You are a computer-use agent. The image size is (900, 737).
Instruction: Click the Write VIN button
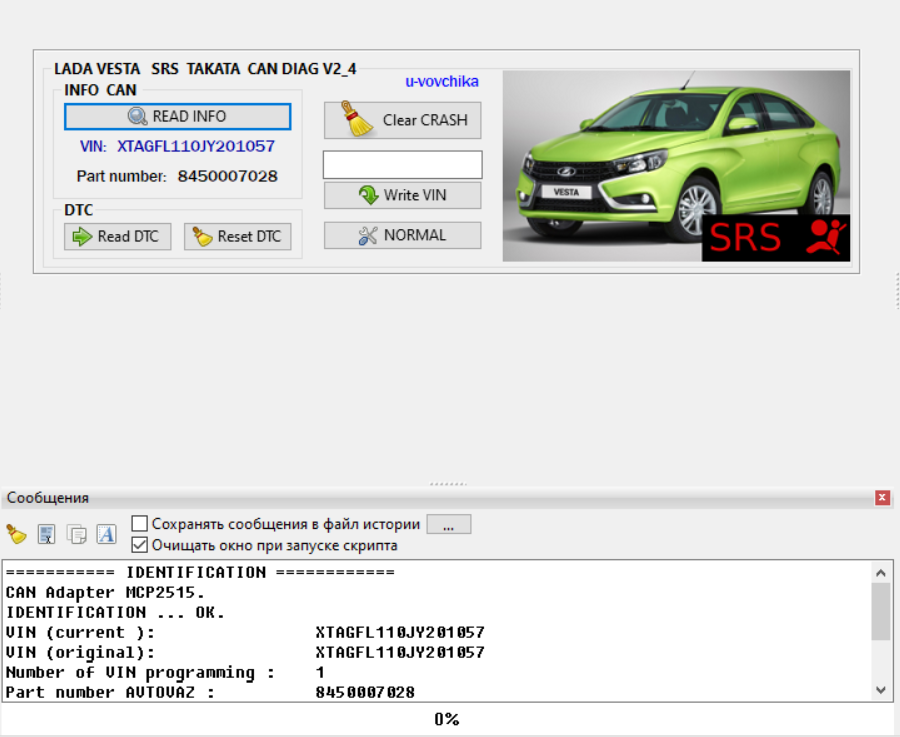[402, 195]
